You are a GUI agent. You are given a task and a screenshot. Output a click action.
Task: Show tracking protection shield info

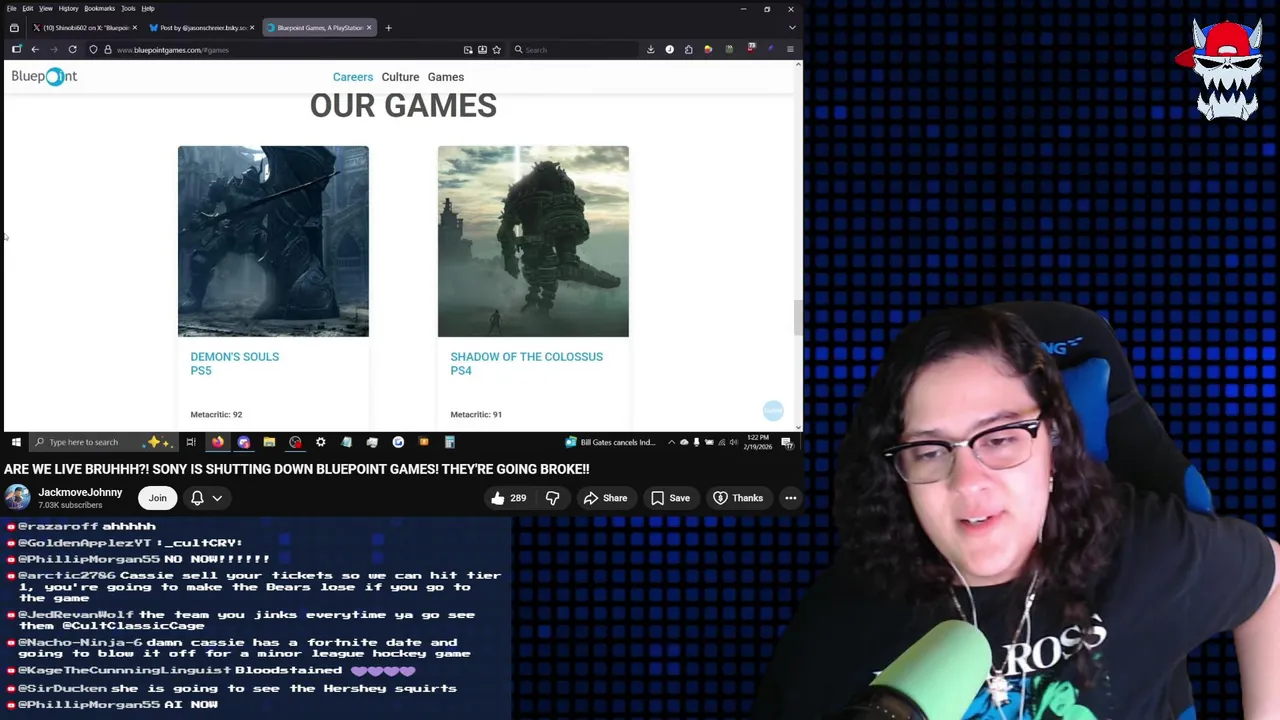pyautogui.click(x=93, y=49)
